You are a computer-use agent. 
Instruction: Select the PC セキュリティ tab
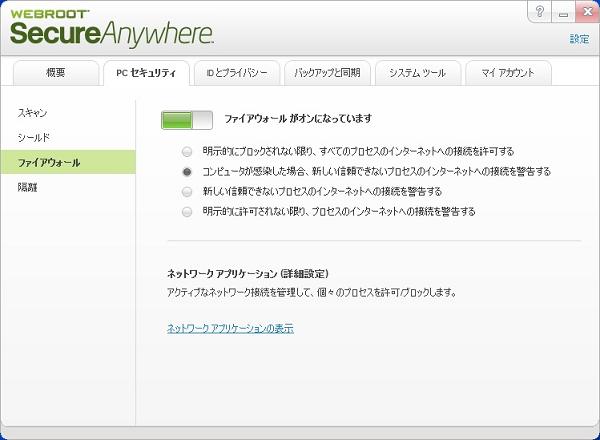point(146,73)
